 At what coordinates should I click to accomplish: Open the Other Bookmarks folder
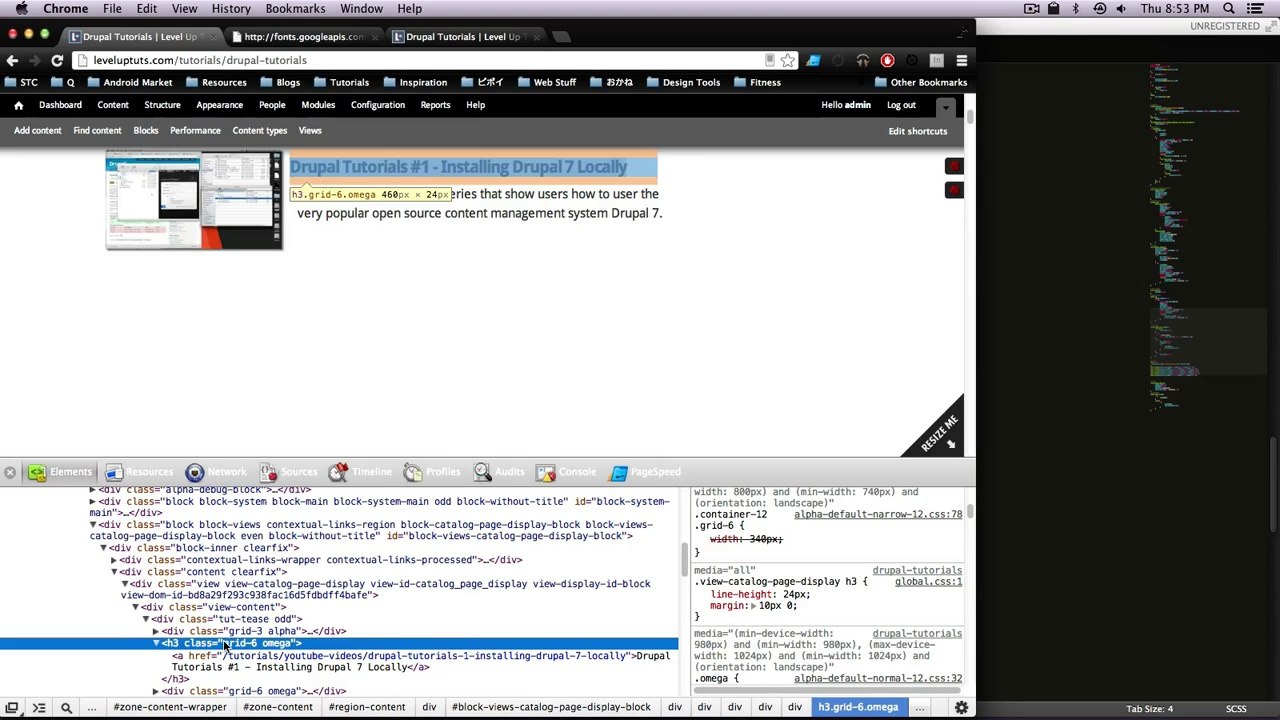click(x=920, y=82)
